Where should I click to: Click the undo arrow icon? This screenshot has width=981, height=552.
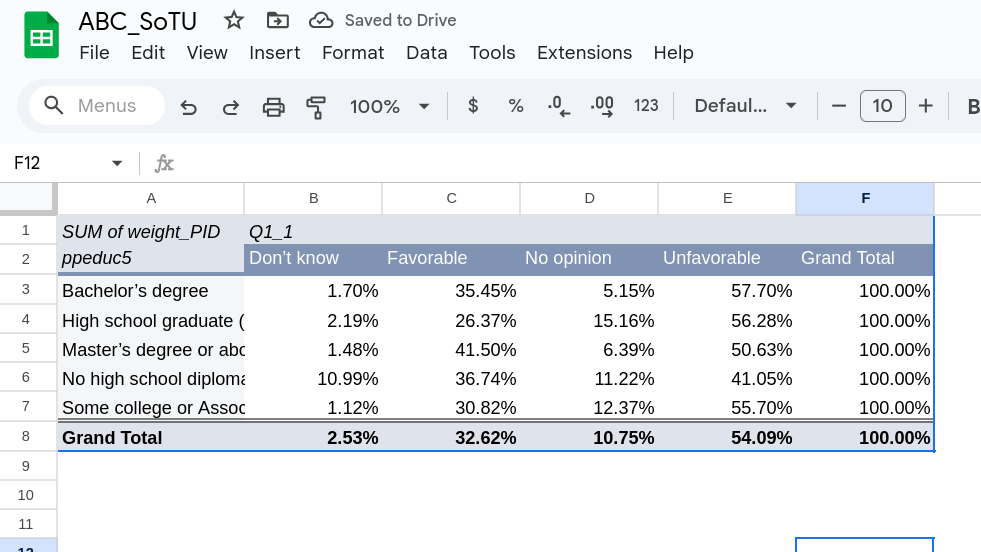click(x=188, y=106)
